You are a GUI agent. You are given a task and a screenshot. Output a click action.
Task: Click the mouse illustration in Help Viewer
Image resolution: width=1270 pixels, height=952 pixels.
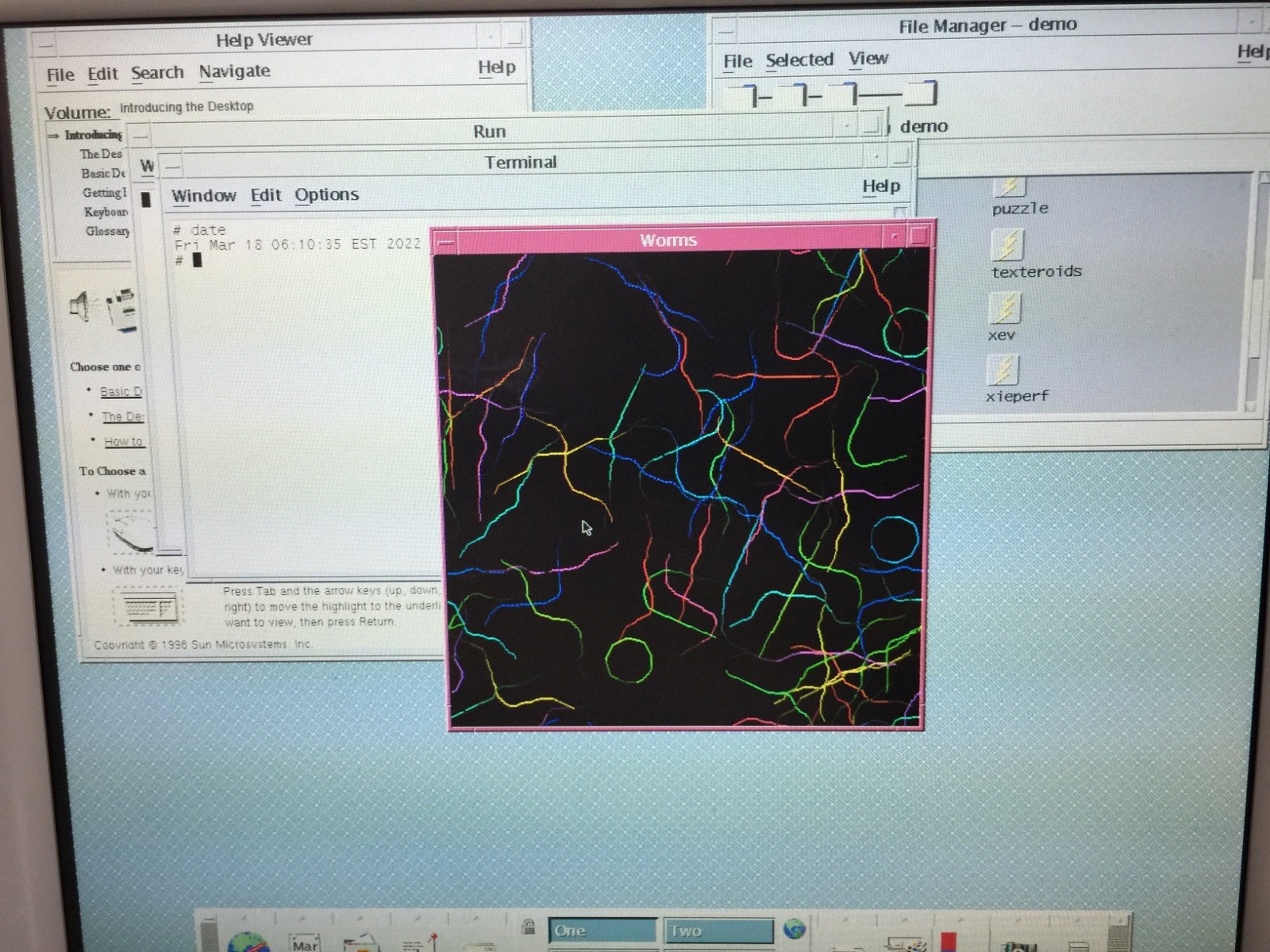pyautogui.click(x=131, y=532)
